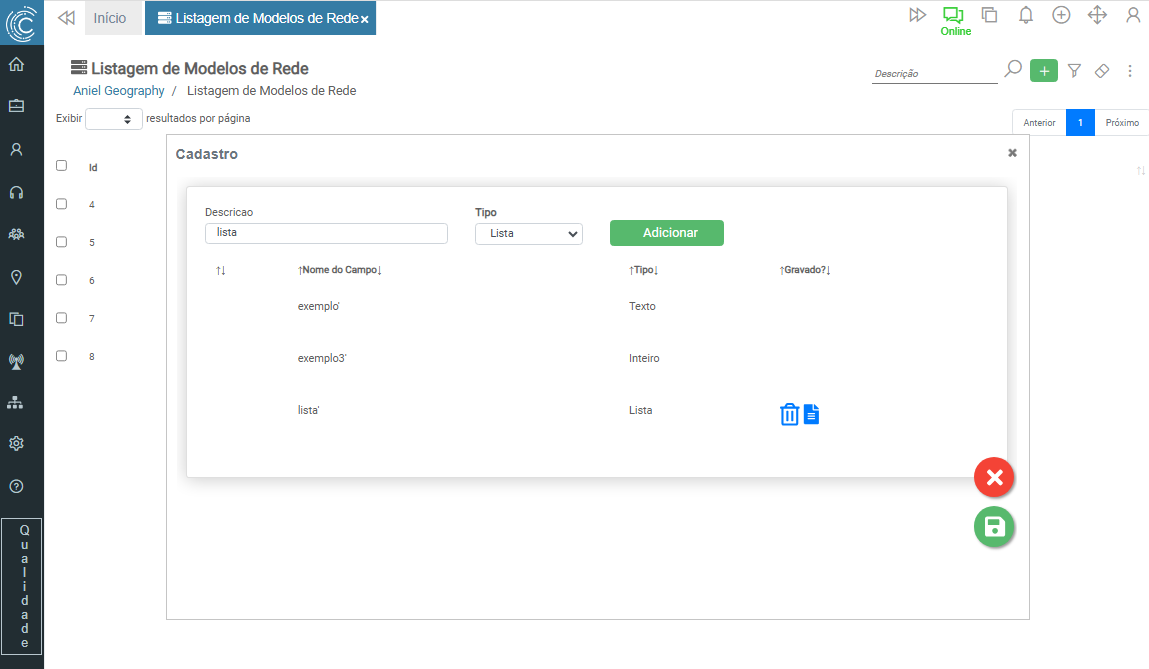Click the eraser clear filter icon
This screenshot has height=669, width=1149.
click(x=1102, y=71)
